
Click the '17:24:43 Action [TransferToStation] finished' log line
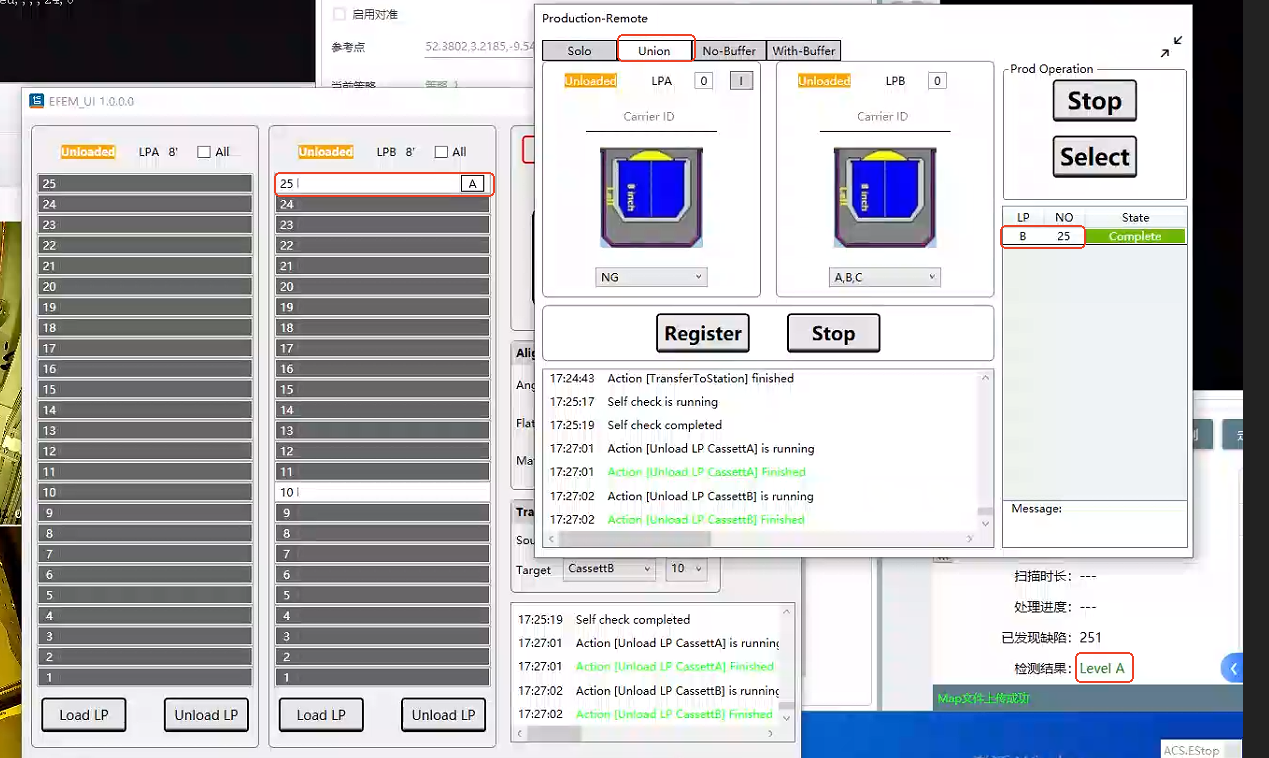click(672, 379)
